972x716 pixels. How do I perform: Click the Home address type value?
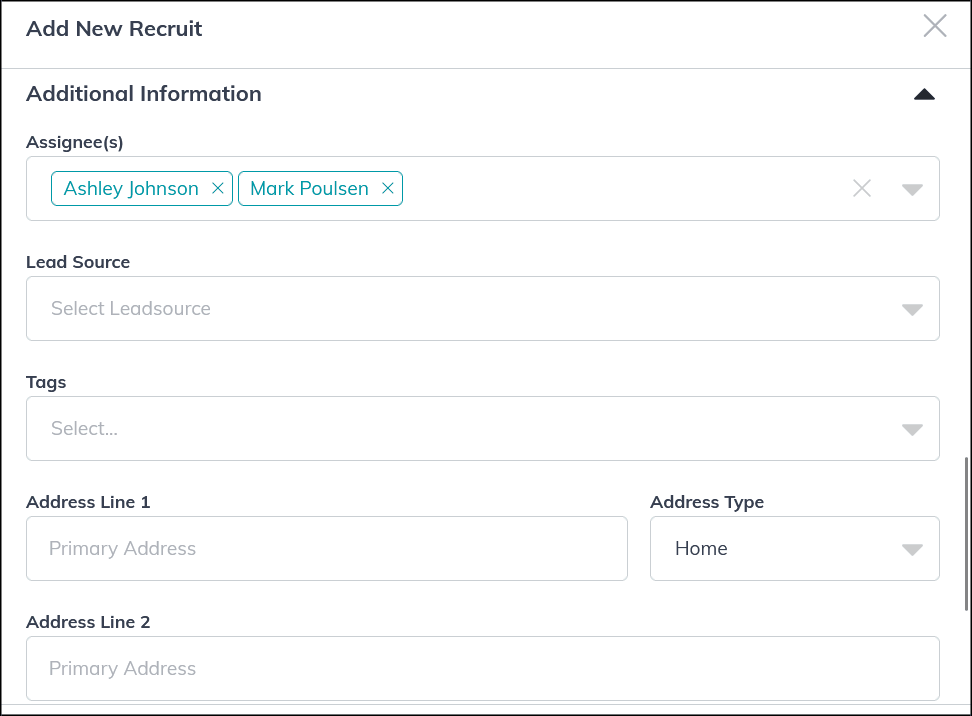pyautogui.click(x=701, y=548)
